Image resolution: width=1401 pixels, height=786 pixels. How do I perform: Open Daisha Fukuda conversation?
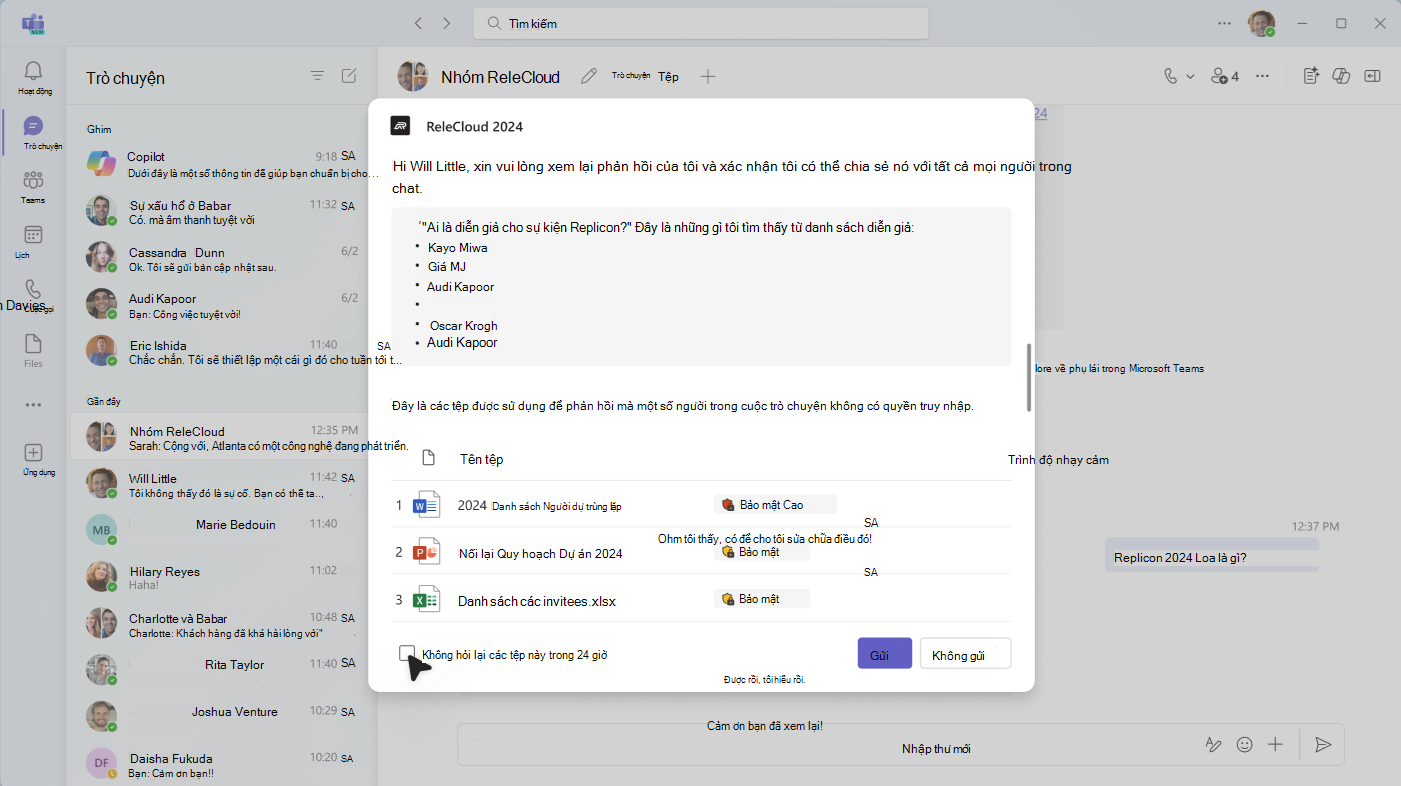pyautogui.click(x=221, y=765)
